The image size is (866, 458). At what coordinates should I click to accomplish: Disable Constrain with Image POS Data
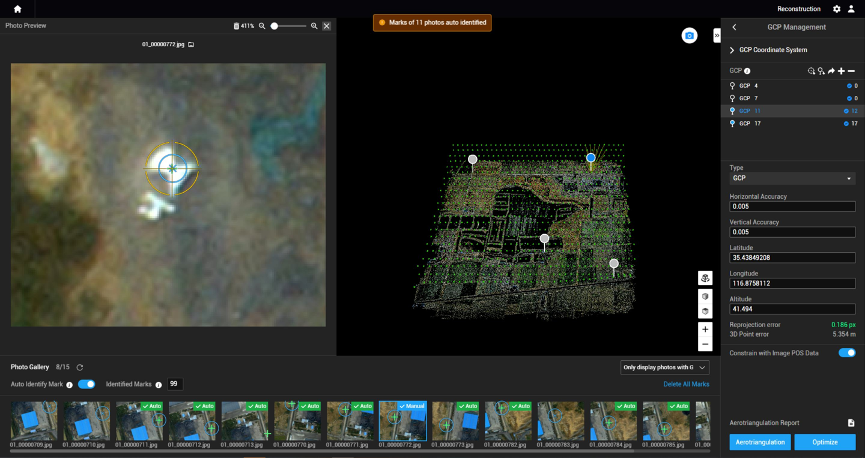(x=846, y=353)
